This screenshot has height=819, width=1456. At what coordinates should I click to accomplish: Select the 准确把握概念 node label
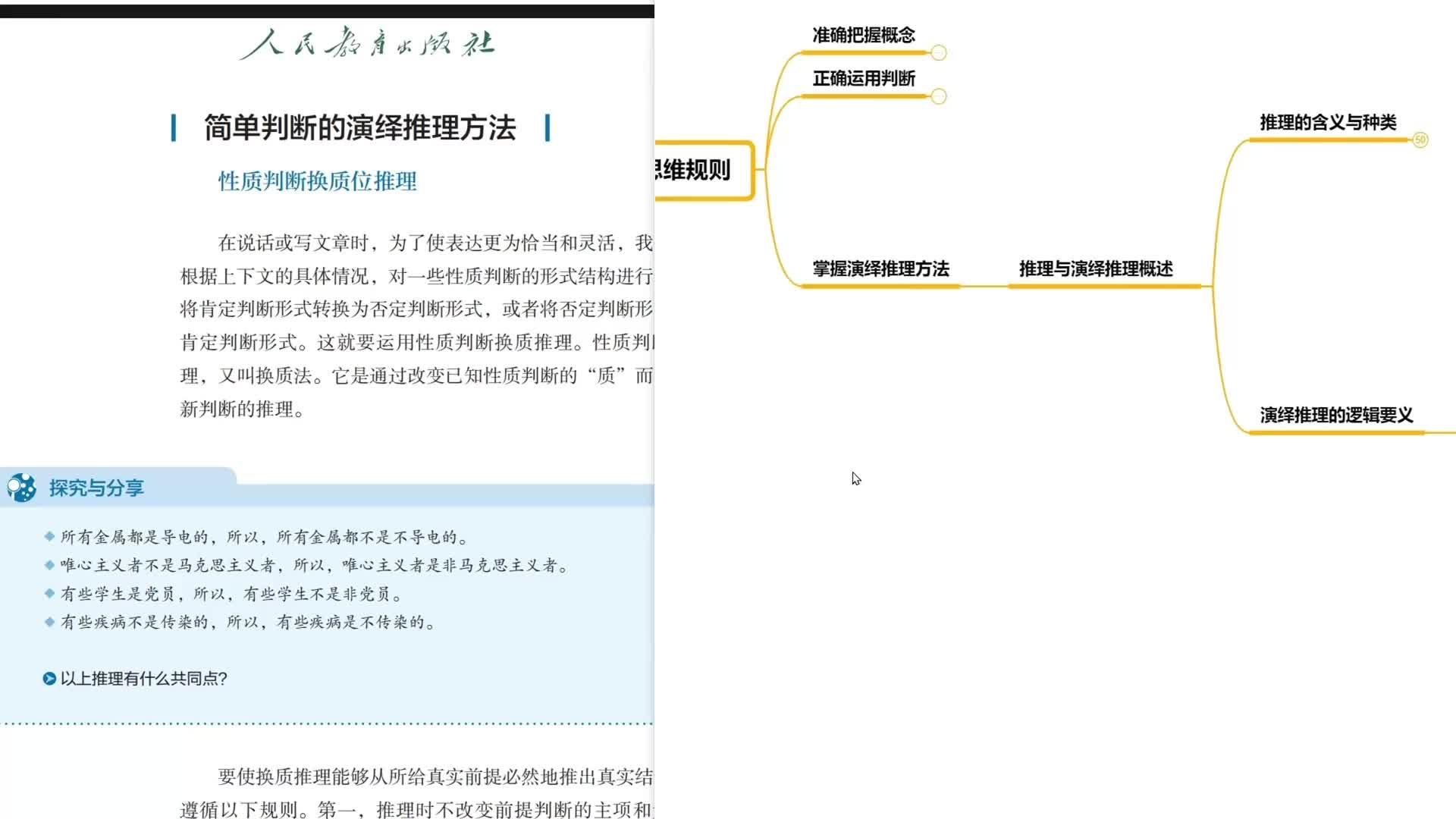864,35
